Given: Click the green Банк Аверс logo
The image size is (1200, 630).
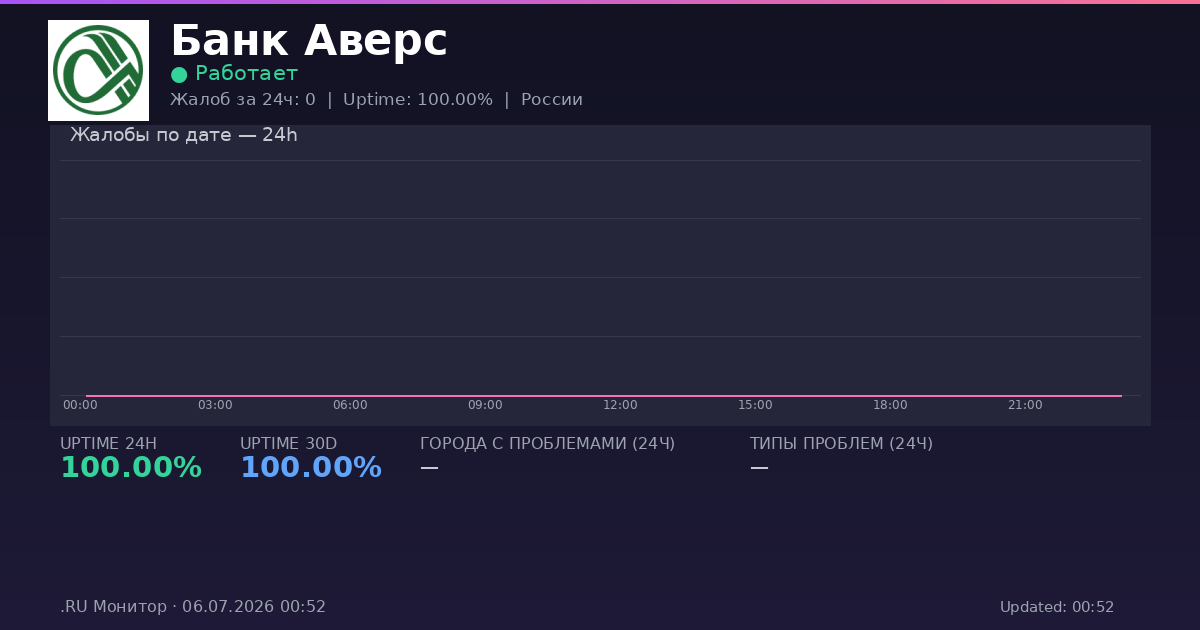Looking at the screenshot, I should (98, 70).
